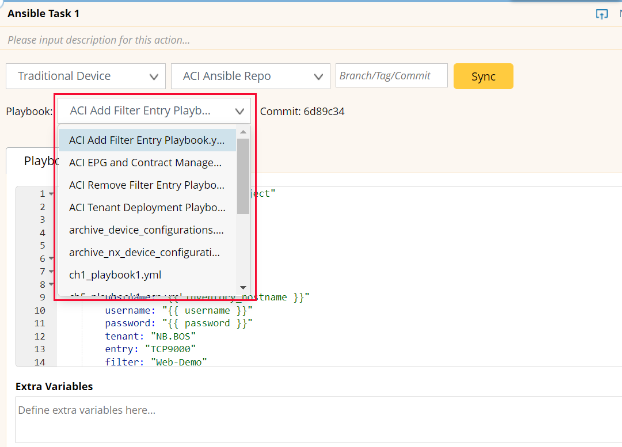622x447 pixels.
Task: Choose ACI EPG and Contract Management playbook
Action: [x=146, y=162]
